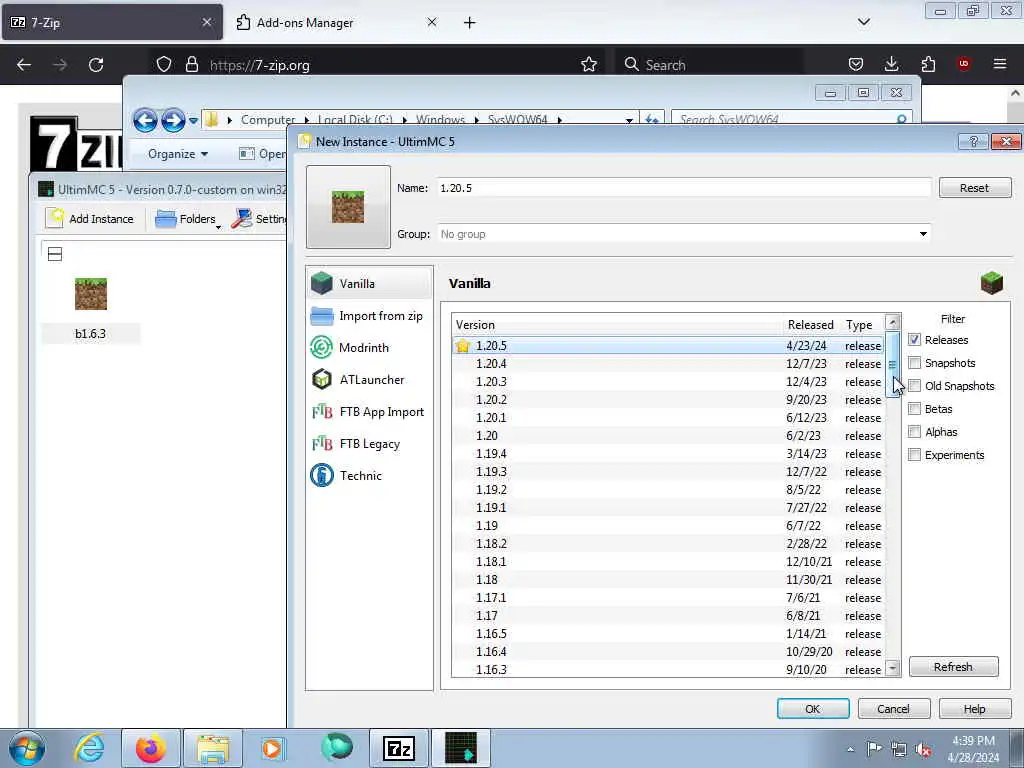Confirm with the OK button

click(813, 709)
